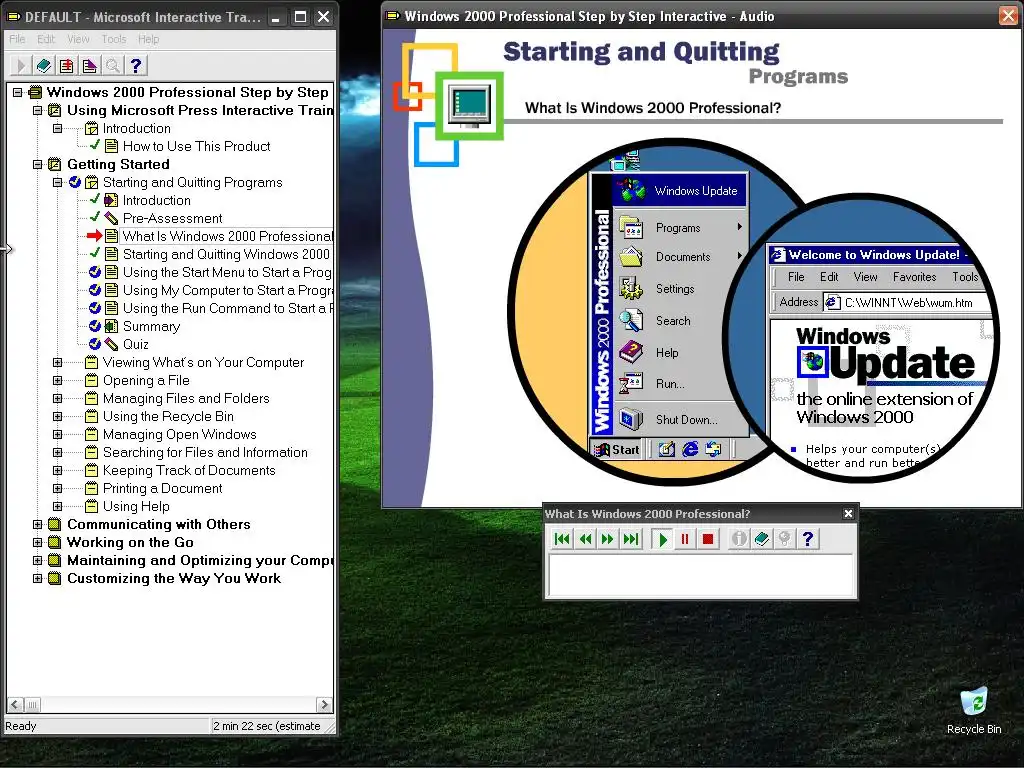Image resolution: width=1024 pixels, height=768 pixels.
Task: Click the book icon beside Working on the Go
Action: coord(55,542)
